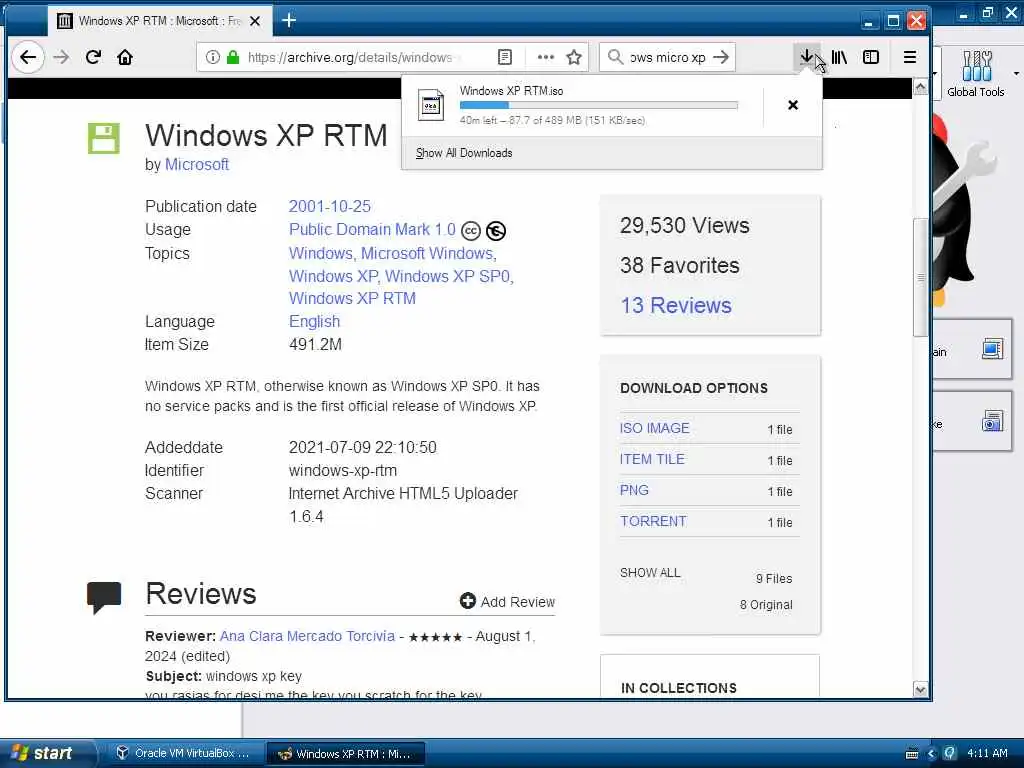Open the ITEM TILE download option
The width and height of the screenshot is (1024, 768).
(x=652, y=460)
